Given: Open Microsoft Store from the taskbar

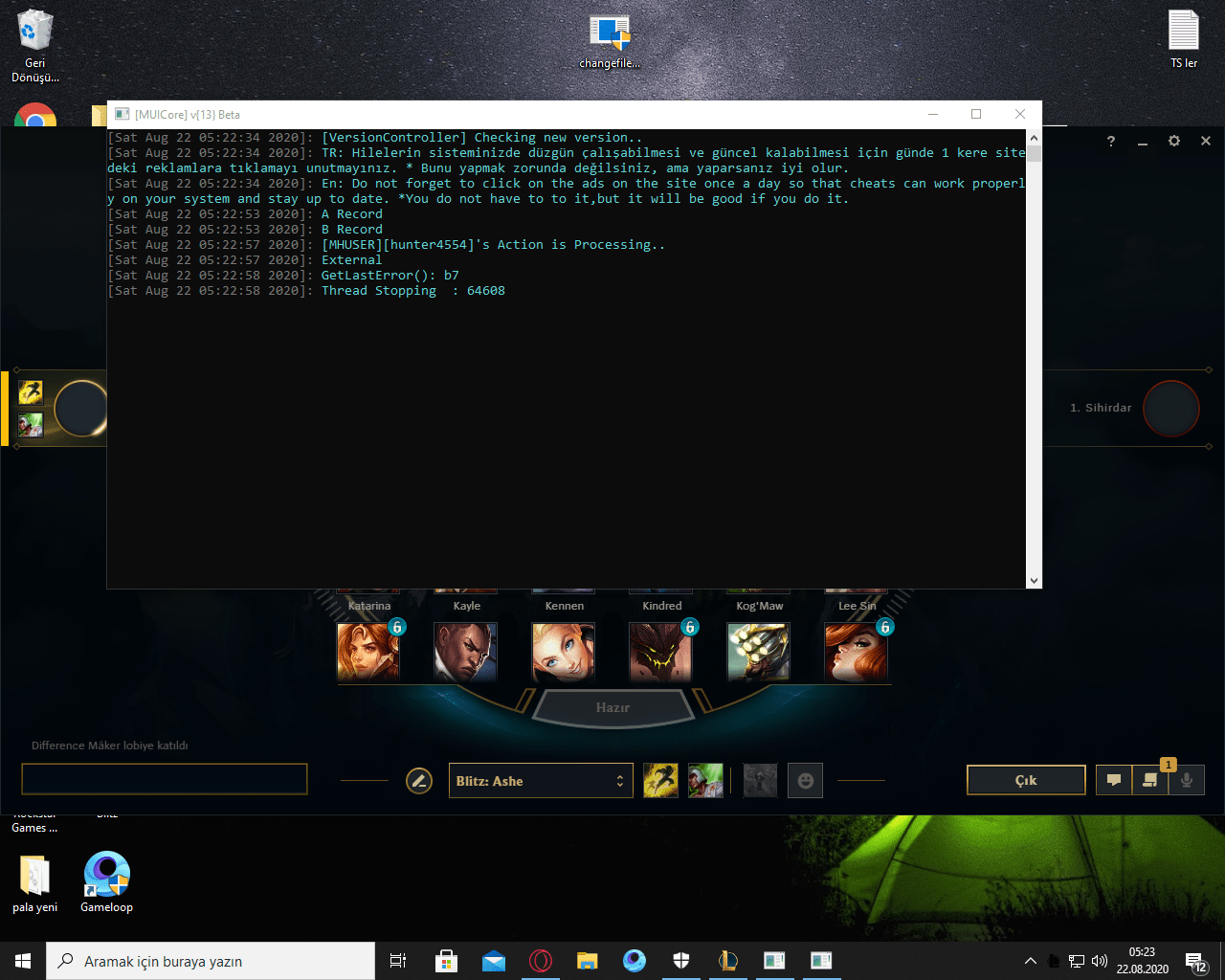Looking at the screenshot, I should (x=446, y=961).
